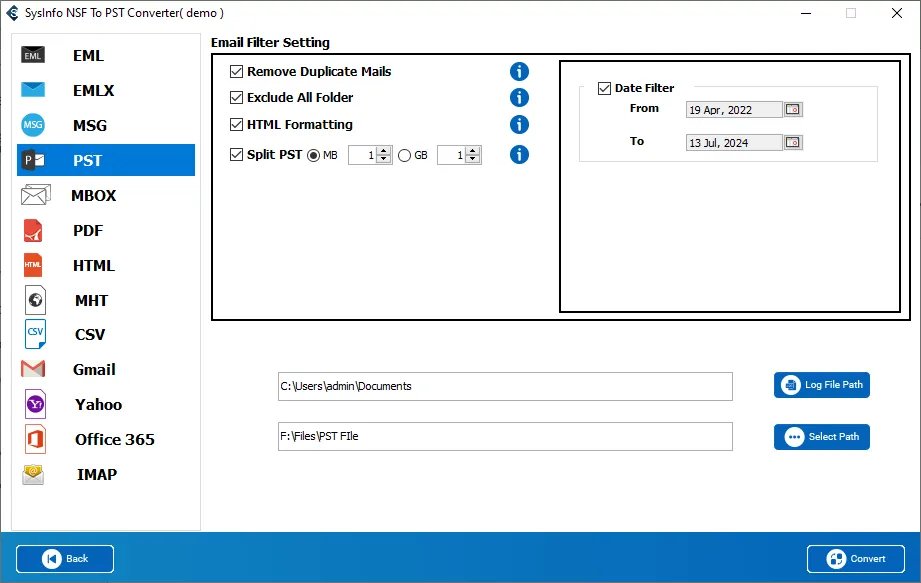Toggle the Date Filter checkbox
Image resolution: width=921 pixels, height=583 pixels.
tap(604, 88)
